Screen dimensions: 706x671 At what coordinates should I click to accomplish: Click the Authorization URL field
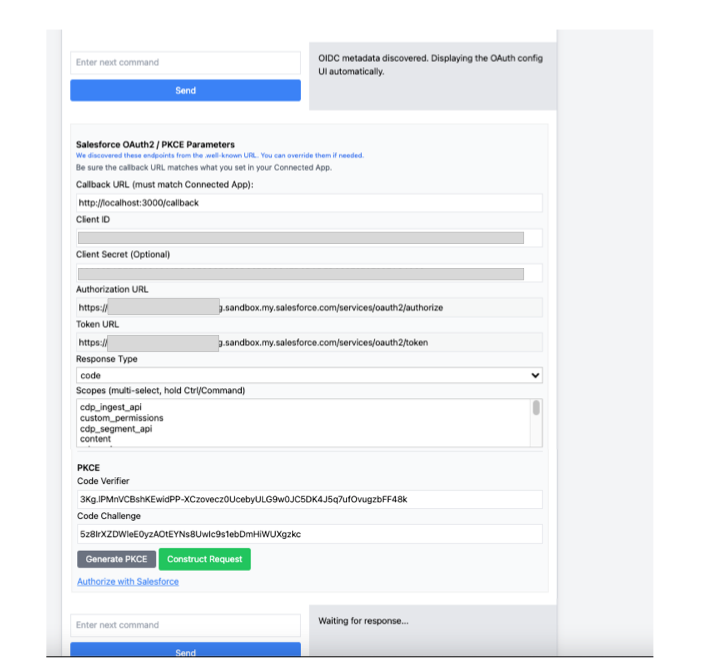tap(309, 308)
